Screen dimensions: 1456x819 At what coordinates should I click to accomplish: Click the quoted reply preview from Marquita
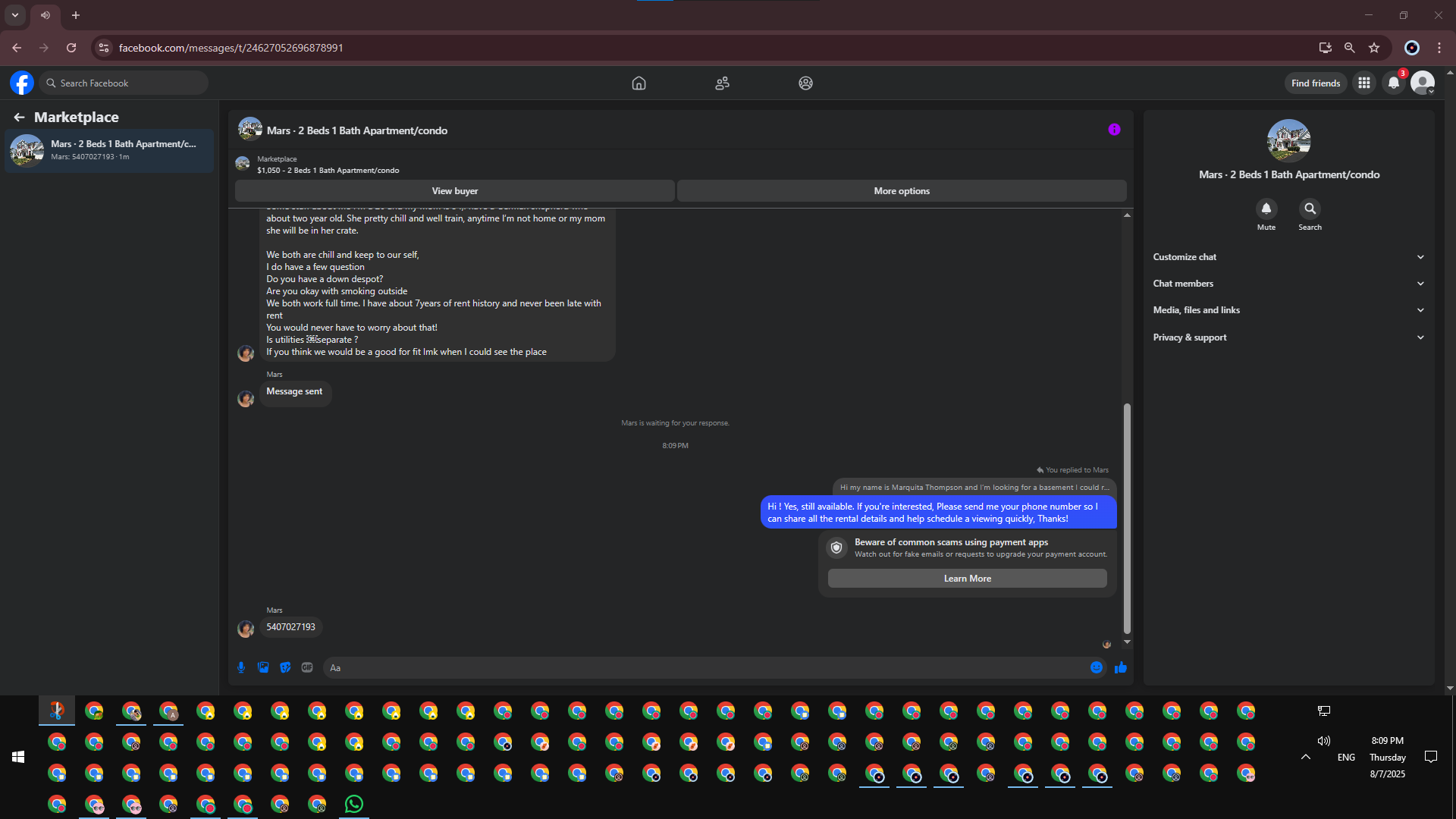974,488
